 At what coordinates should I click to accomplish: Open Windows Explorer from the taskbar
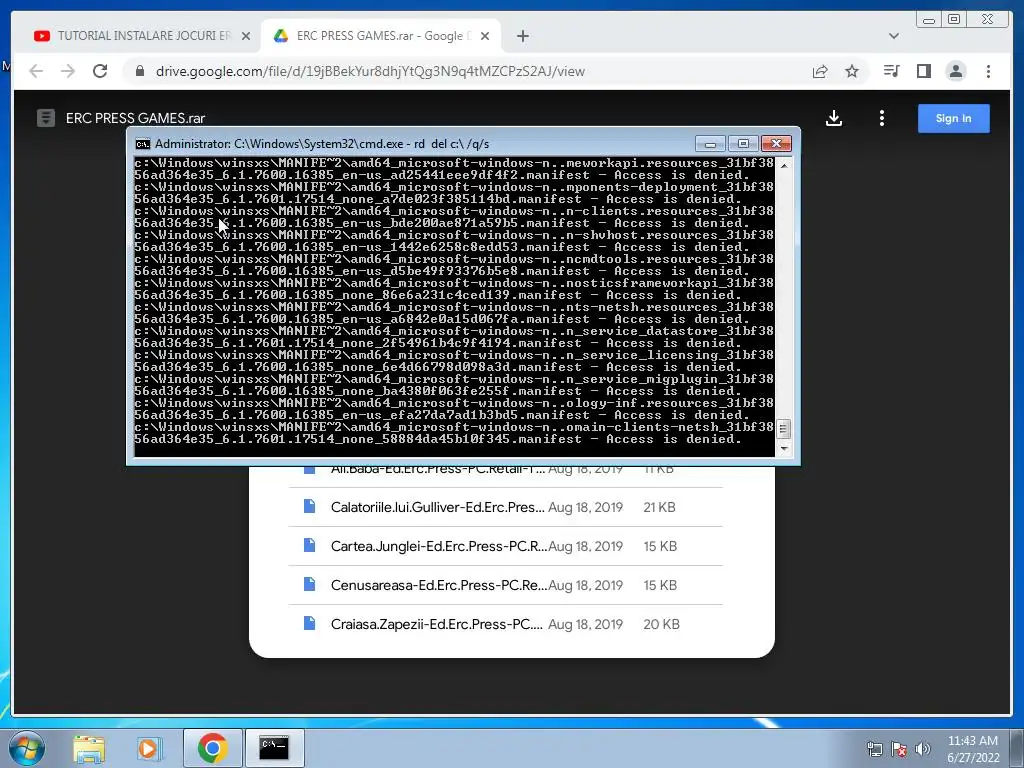[89, 748]
